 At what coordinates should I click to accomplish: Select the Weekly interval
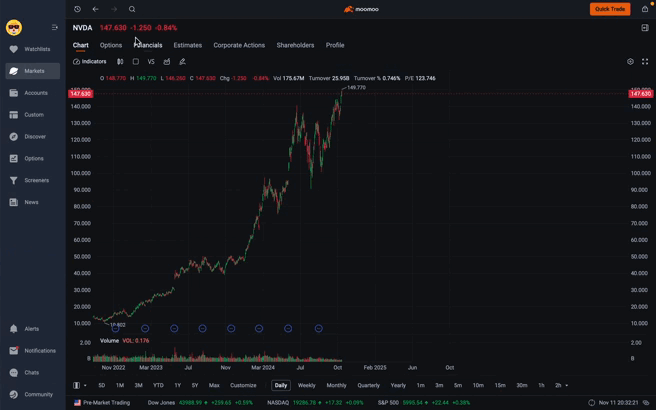(x=307, y=385)
